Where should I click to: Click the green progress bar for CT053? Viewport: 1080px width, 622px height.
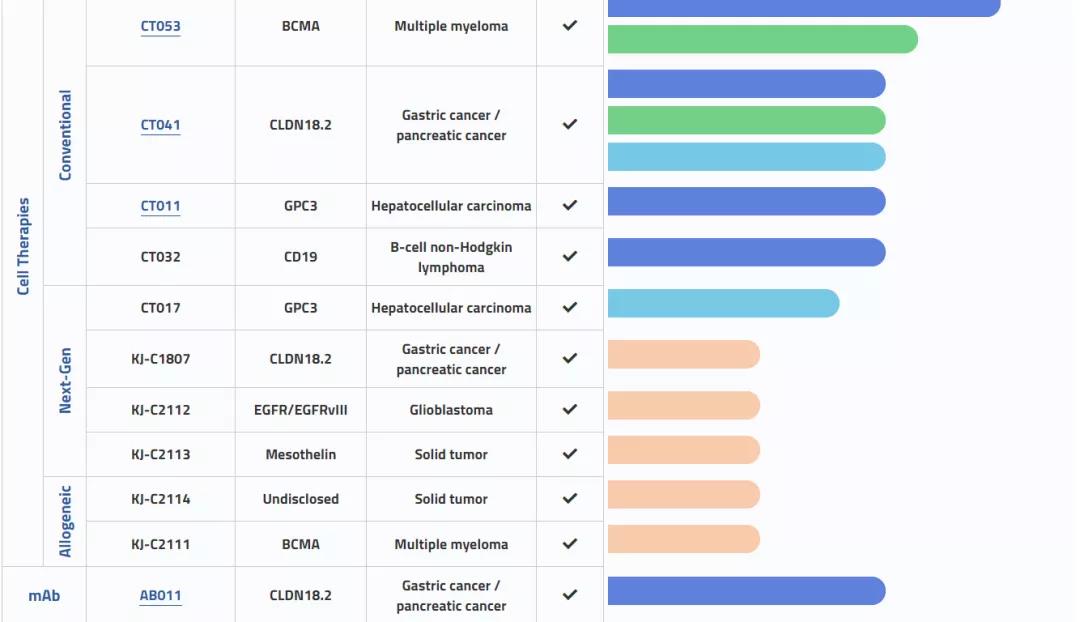click(762, 40)
